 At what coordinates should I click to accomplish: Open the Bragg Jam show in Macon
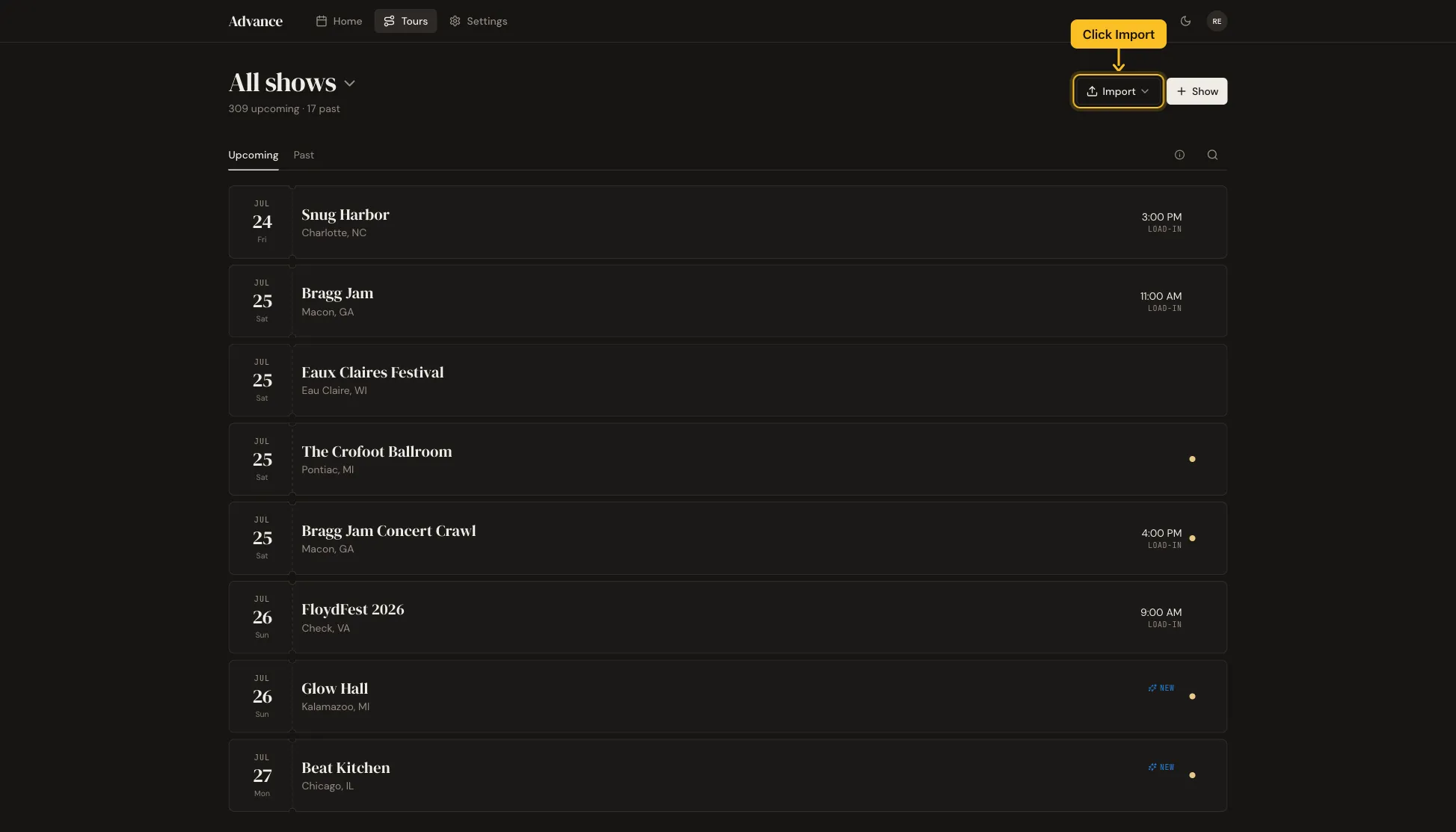tap(728, 301)
